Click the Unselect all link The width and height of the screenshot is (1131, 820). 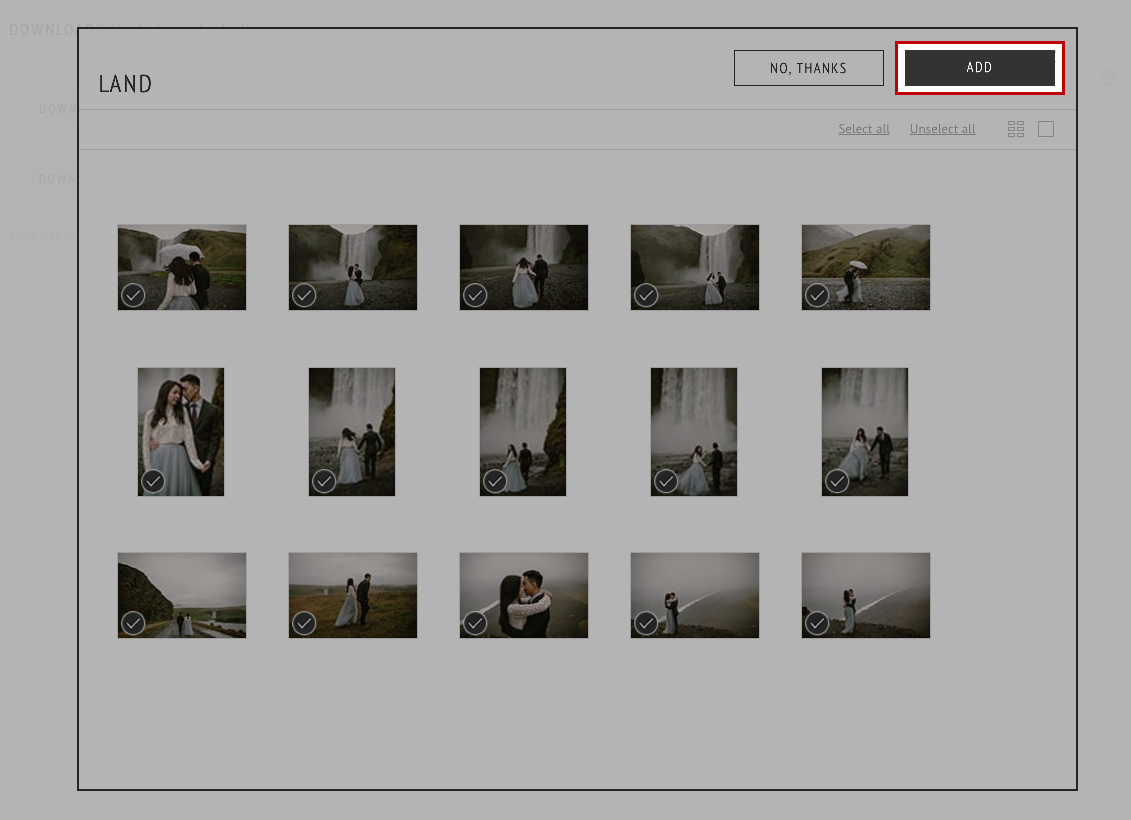(x=942, y=129)
